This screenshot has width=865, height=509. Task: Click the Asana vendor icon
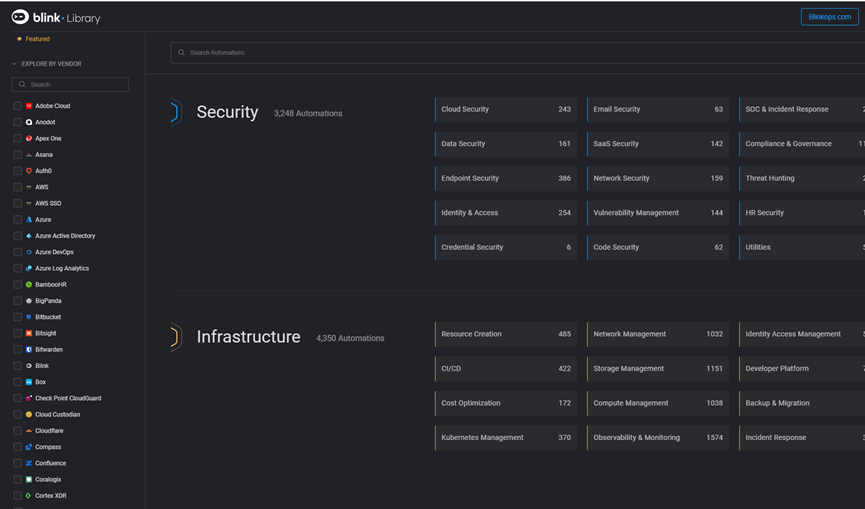tap(29, 155)
